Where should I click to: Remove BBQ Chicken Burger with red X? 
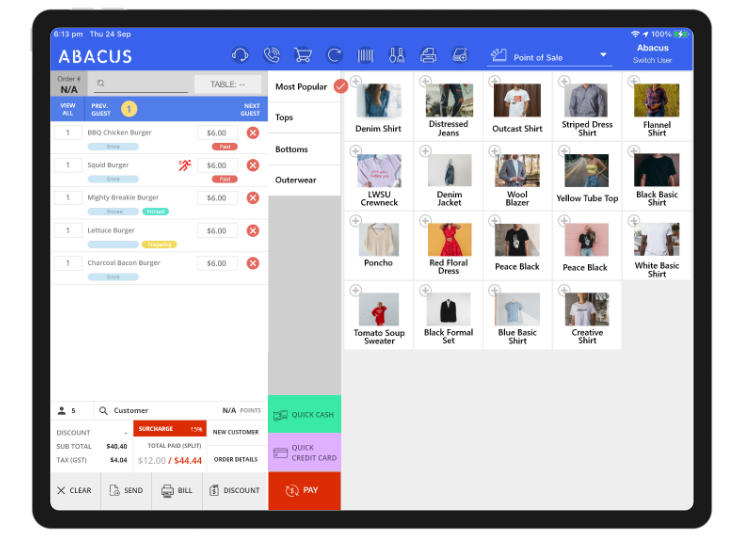[x=253, y=133]
